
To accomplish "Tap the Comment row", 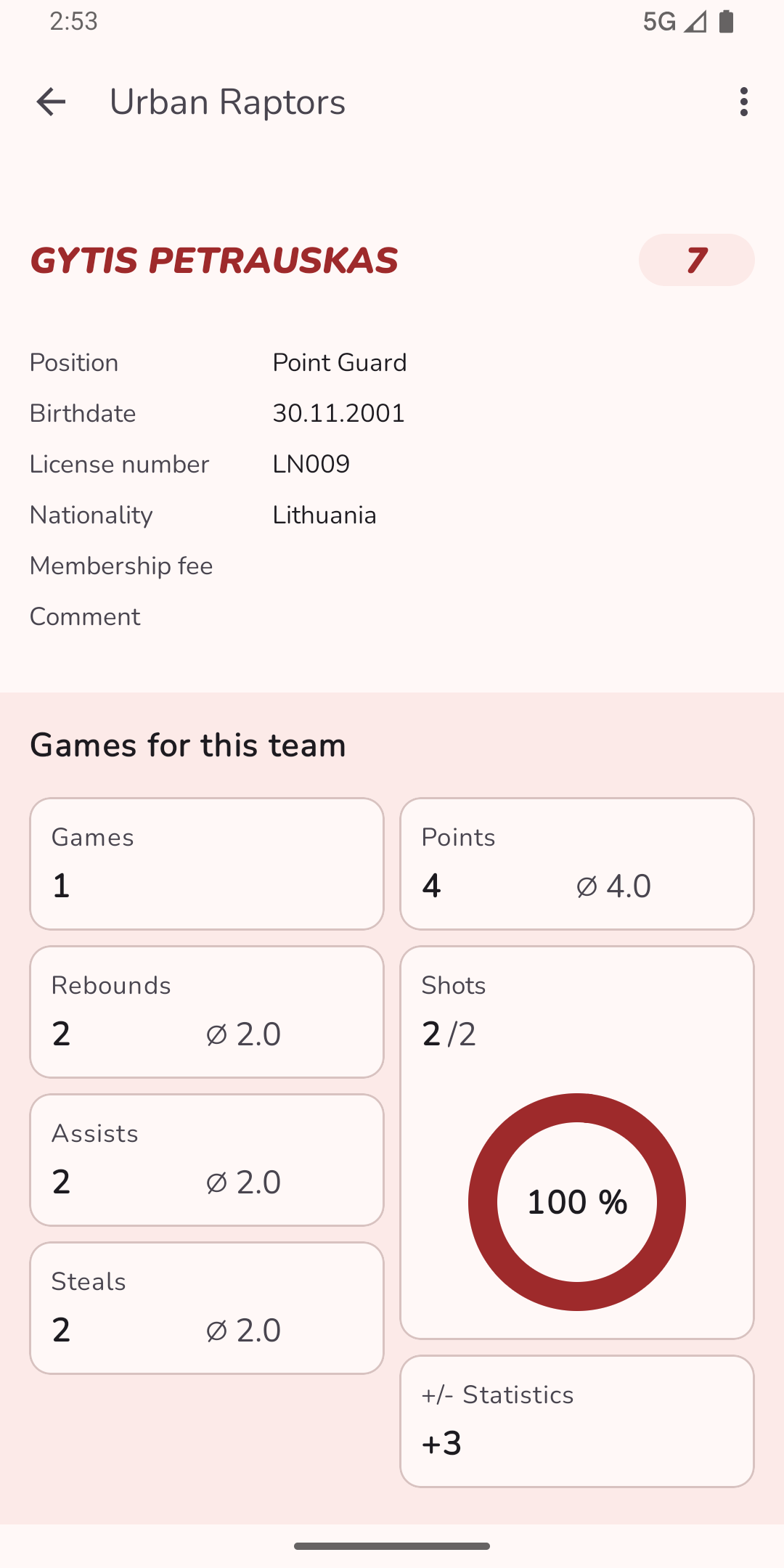I will coord(85,617).
